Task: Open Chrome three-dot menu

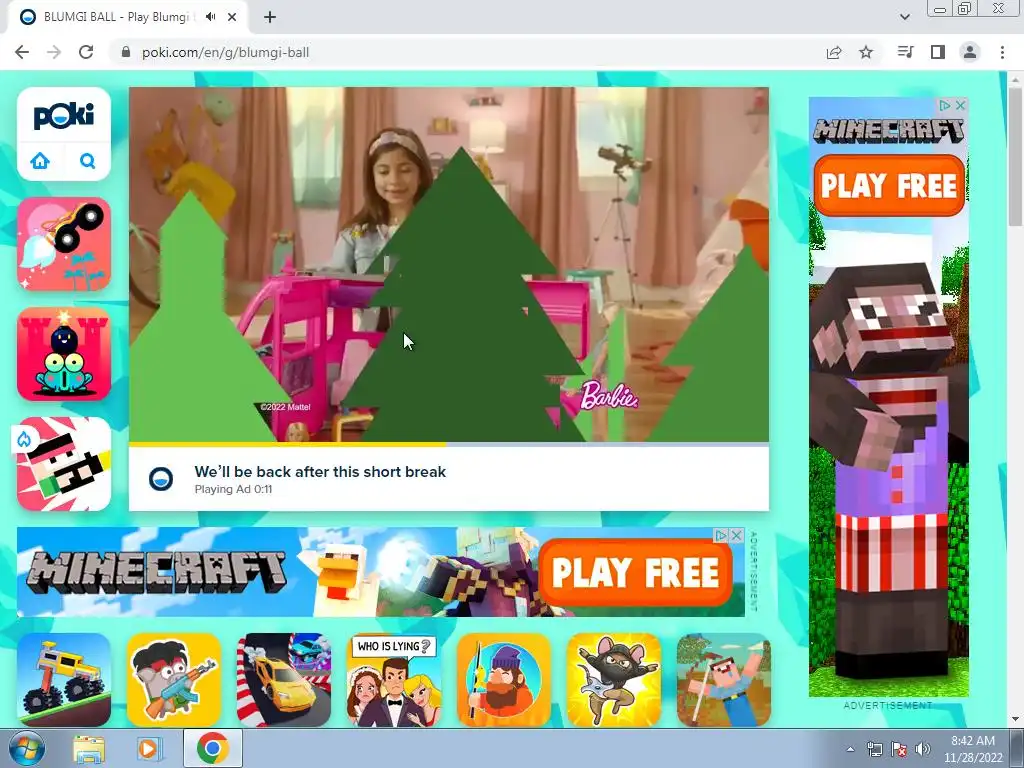Action: tap(1002, 52)
